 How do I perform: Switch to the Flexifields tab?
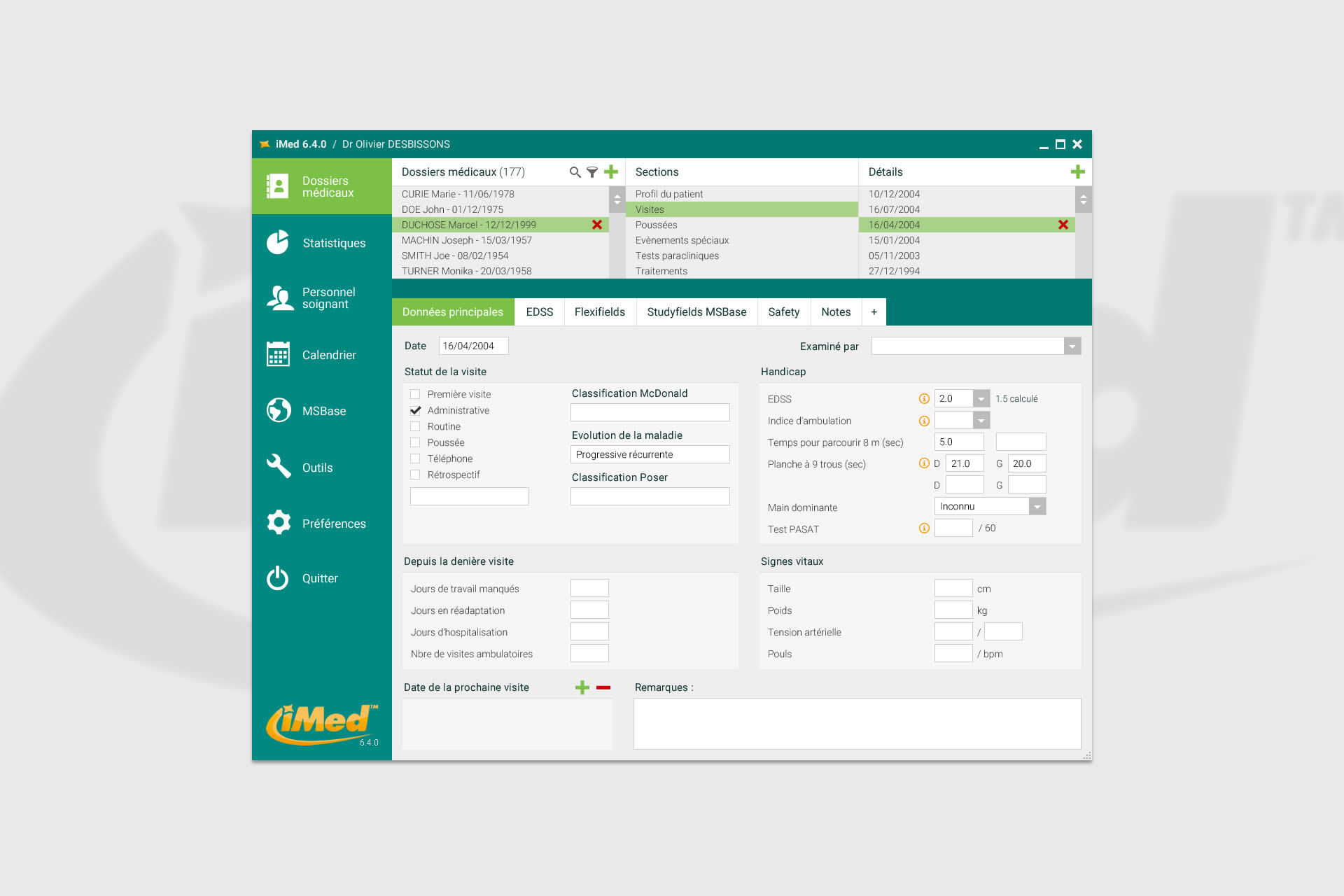[599, 312]
